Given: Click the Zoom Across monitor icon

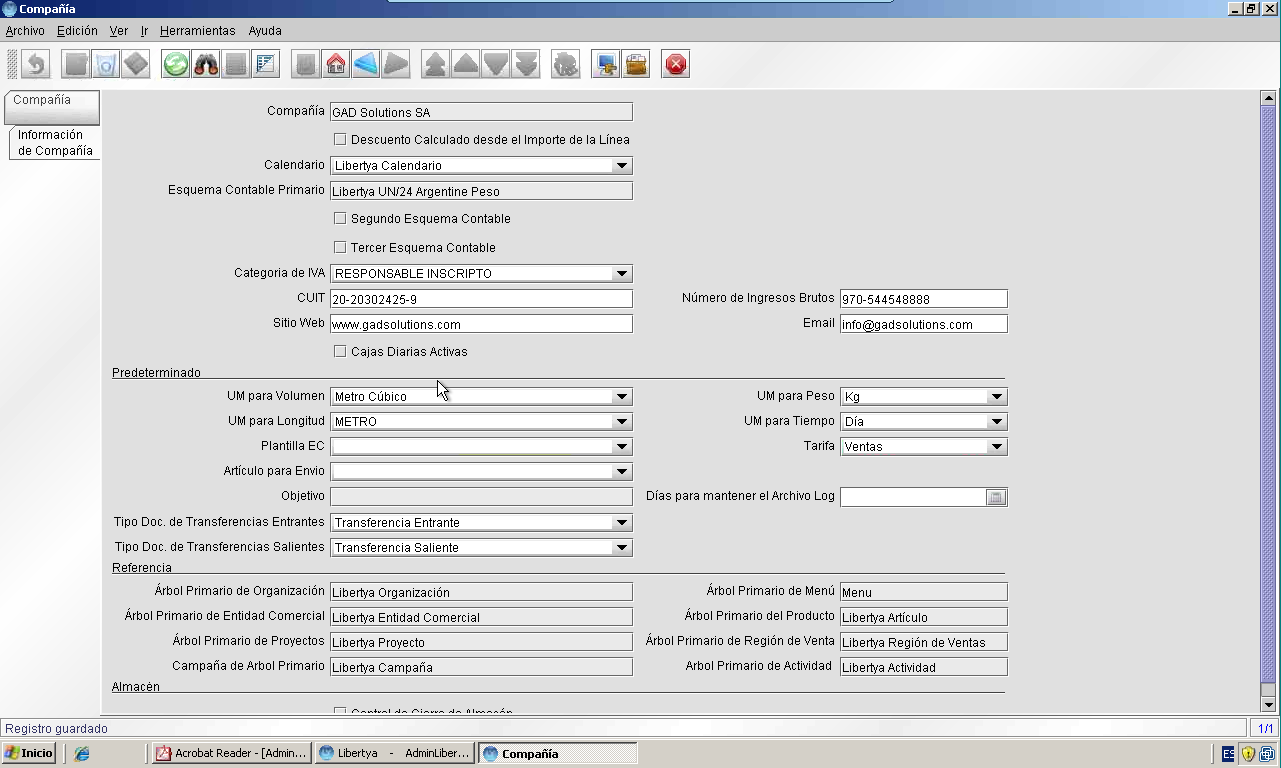Looking at the screenshot, I should [606, 65].
